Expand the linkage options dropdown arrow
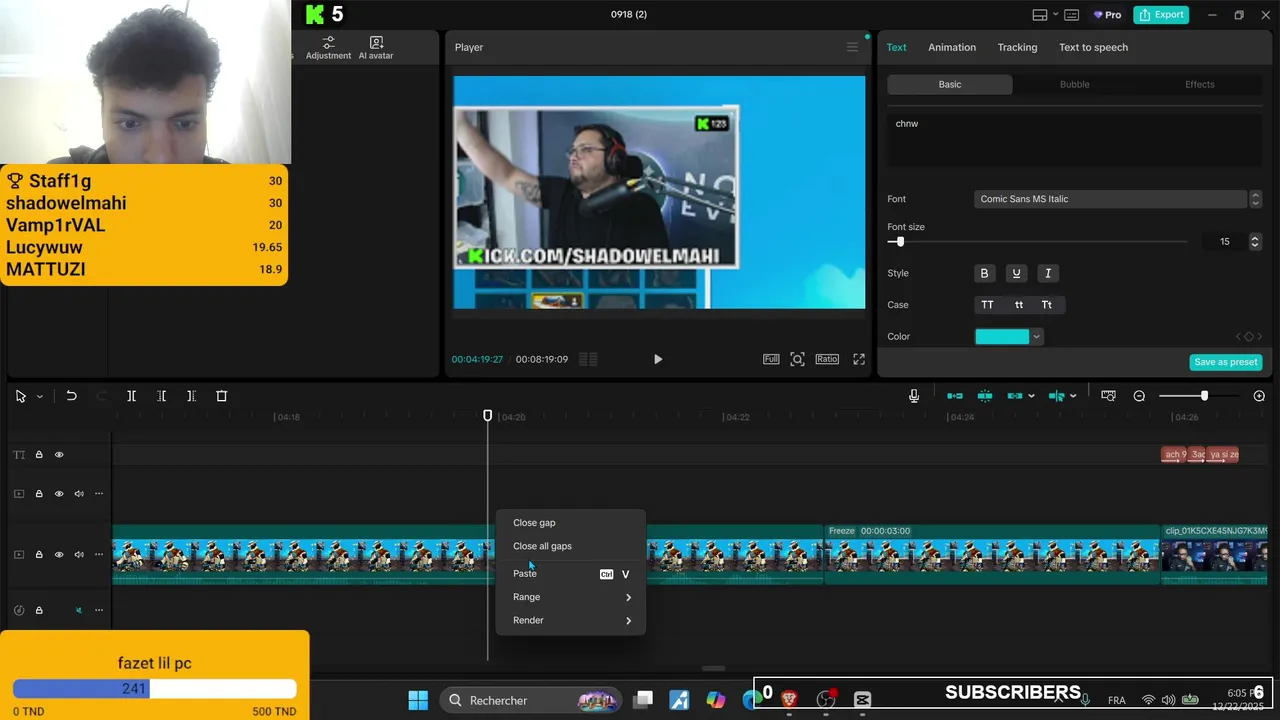This screenshot has height=720, width=1280. [1031, 396]
